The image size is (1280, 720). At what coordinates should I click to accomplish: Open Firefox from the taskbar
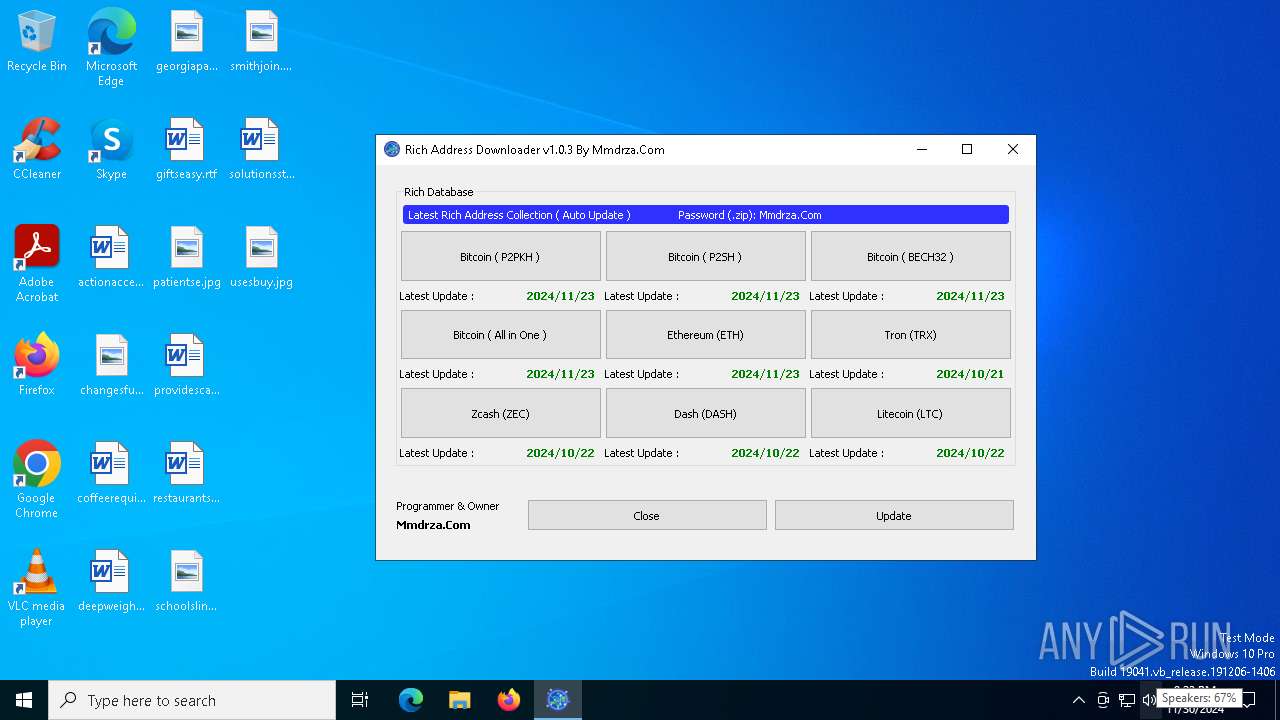tap(509, 700)
